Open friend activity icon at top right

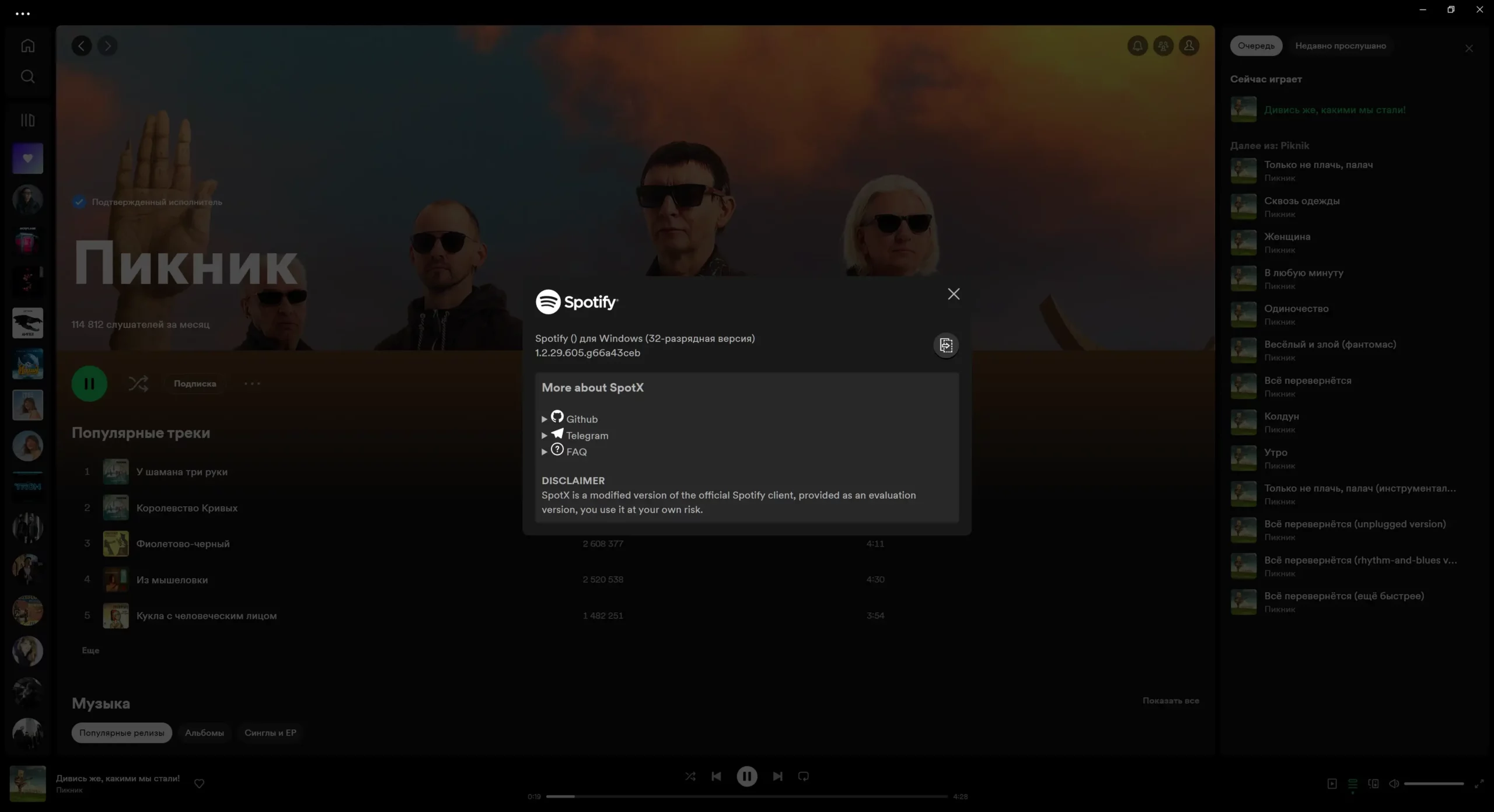tap(1163, 45)
